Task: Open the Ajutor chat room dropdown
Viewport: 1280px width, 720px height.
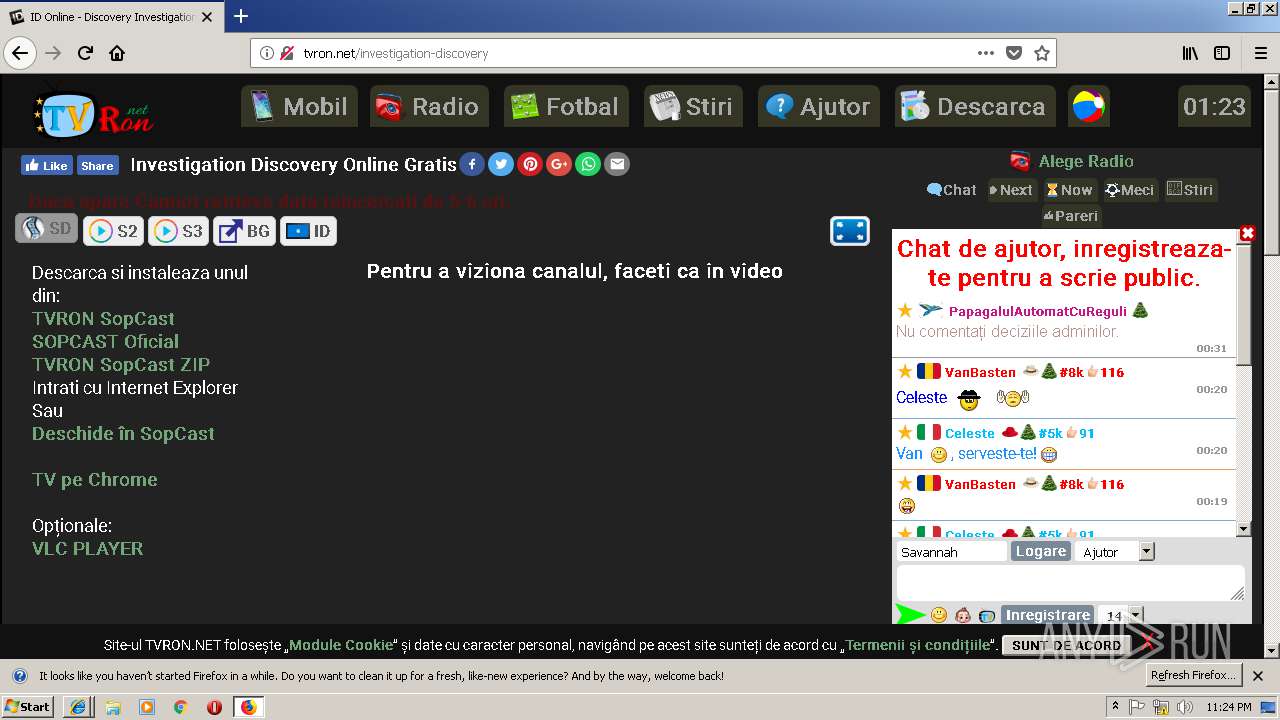Action: [1116, 552]
